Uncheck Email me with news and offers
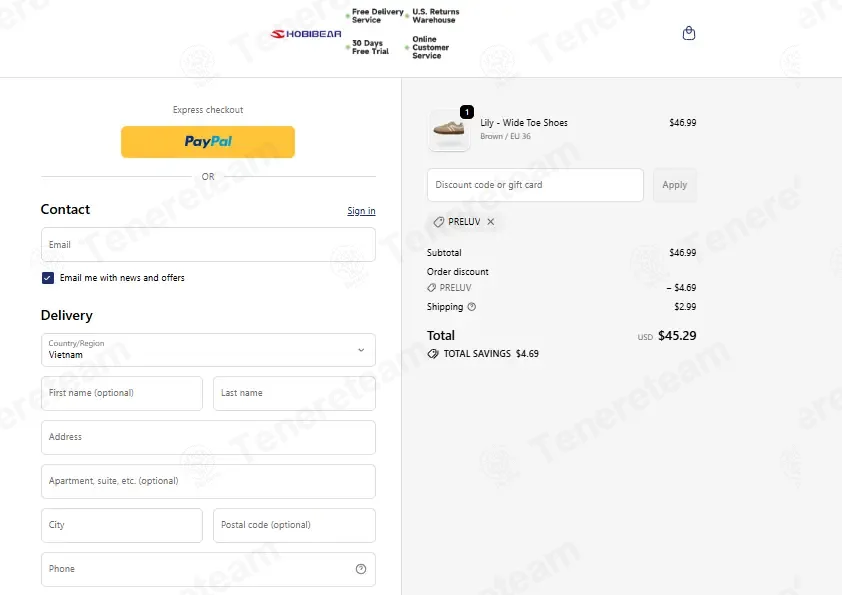The height and width of the screenshot is (595, 842). (48, 278)
